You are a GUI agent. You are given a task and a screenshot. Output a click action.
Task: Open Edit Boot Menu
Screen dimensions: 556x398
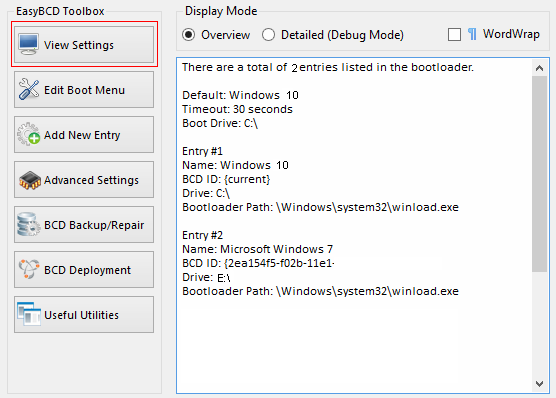pyautogui.click(x=84, y=90)
